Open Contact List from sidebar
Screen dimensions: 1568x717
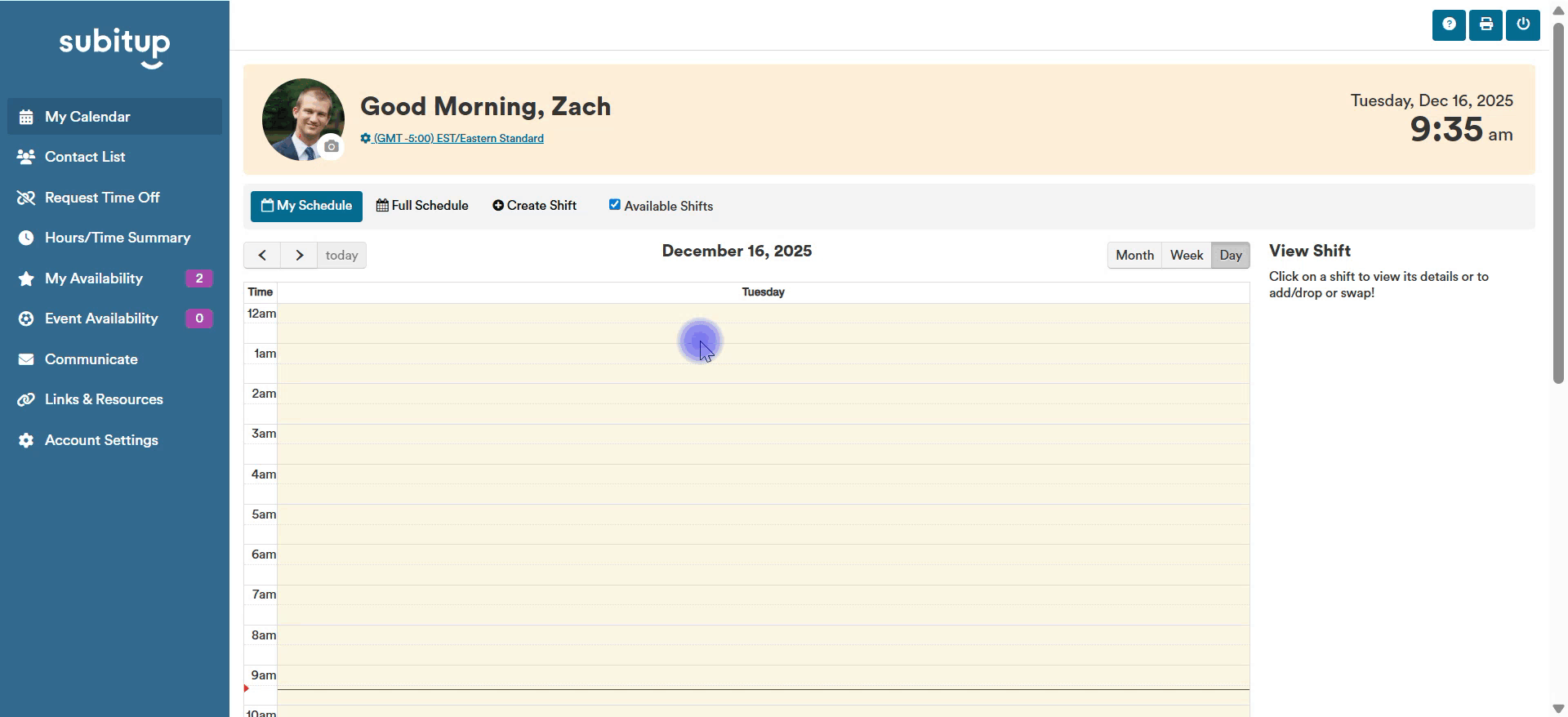[x=84, y=157]
